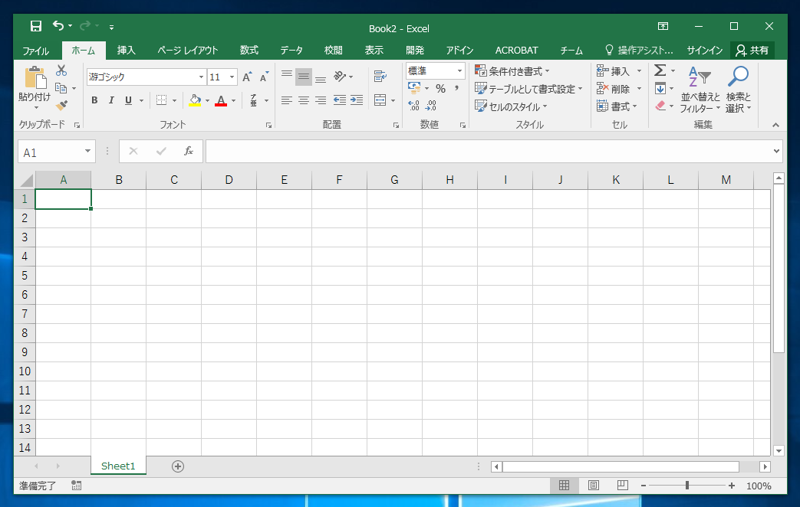Apply yellow fill color bucket
The width and height of the screenshot is (800, 507).
click(195, 100)
